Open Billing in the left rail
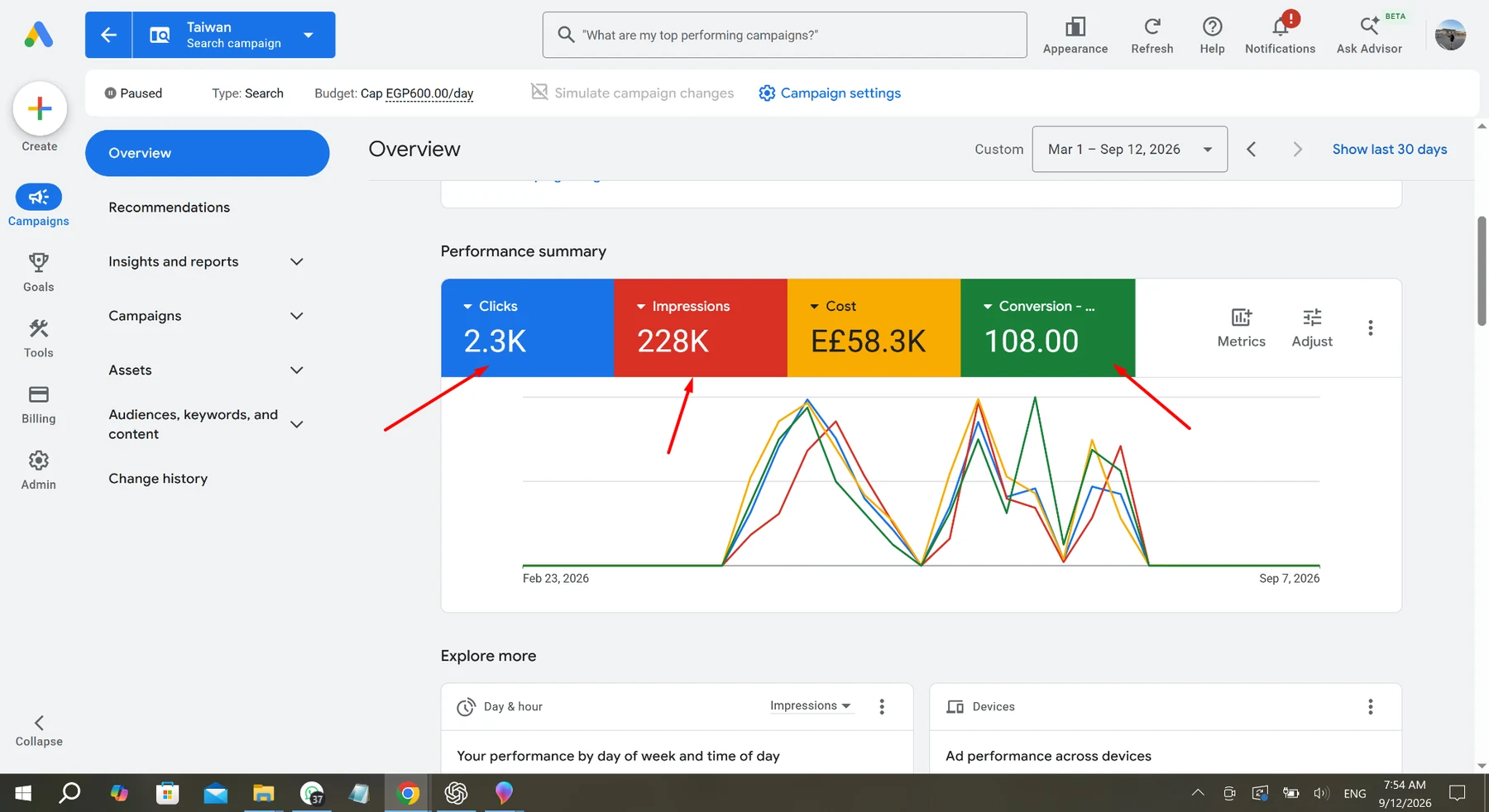The image size is (1489, 812). (38, 404)
